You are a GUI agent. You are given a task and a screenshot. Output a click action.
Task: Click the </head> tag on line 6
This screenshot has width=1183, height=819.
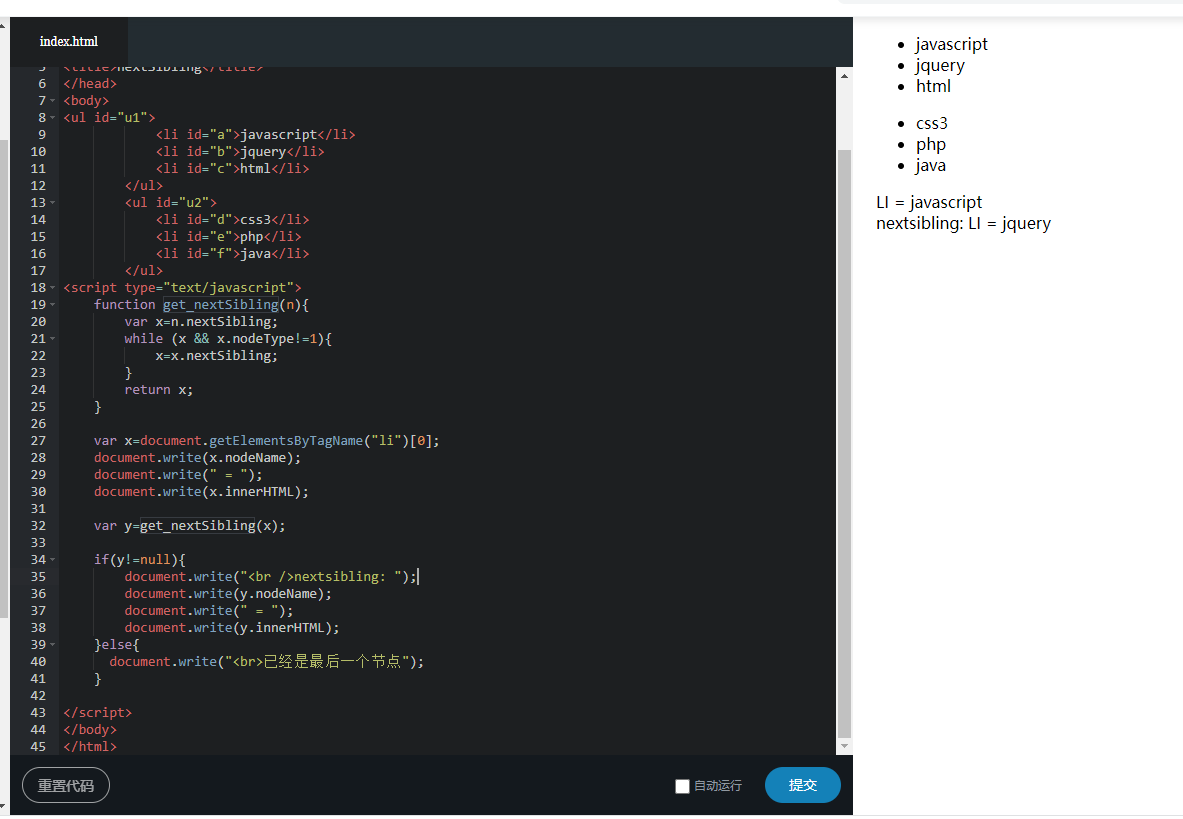point(90,84)
